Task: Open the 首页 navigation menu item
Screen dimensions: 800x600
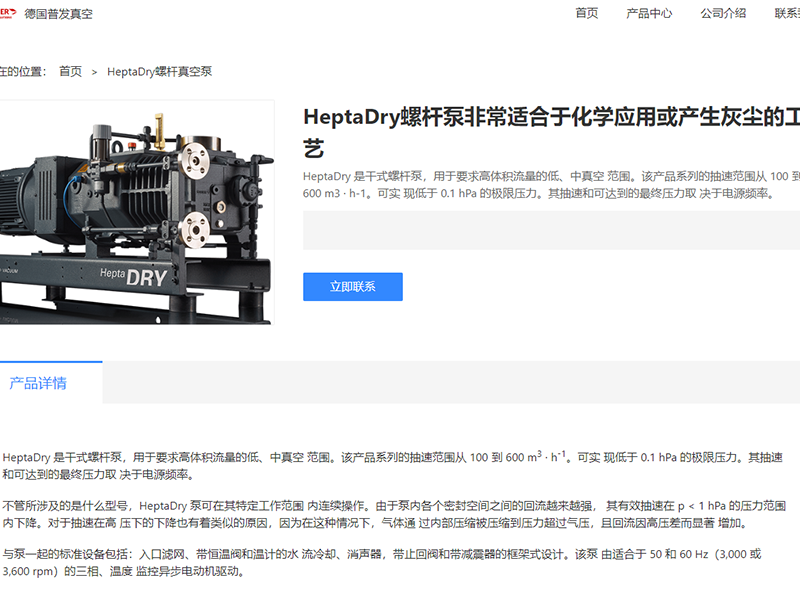Action: (x=587, y=13)
